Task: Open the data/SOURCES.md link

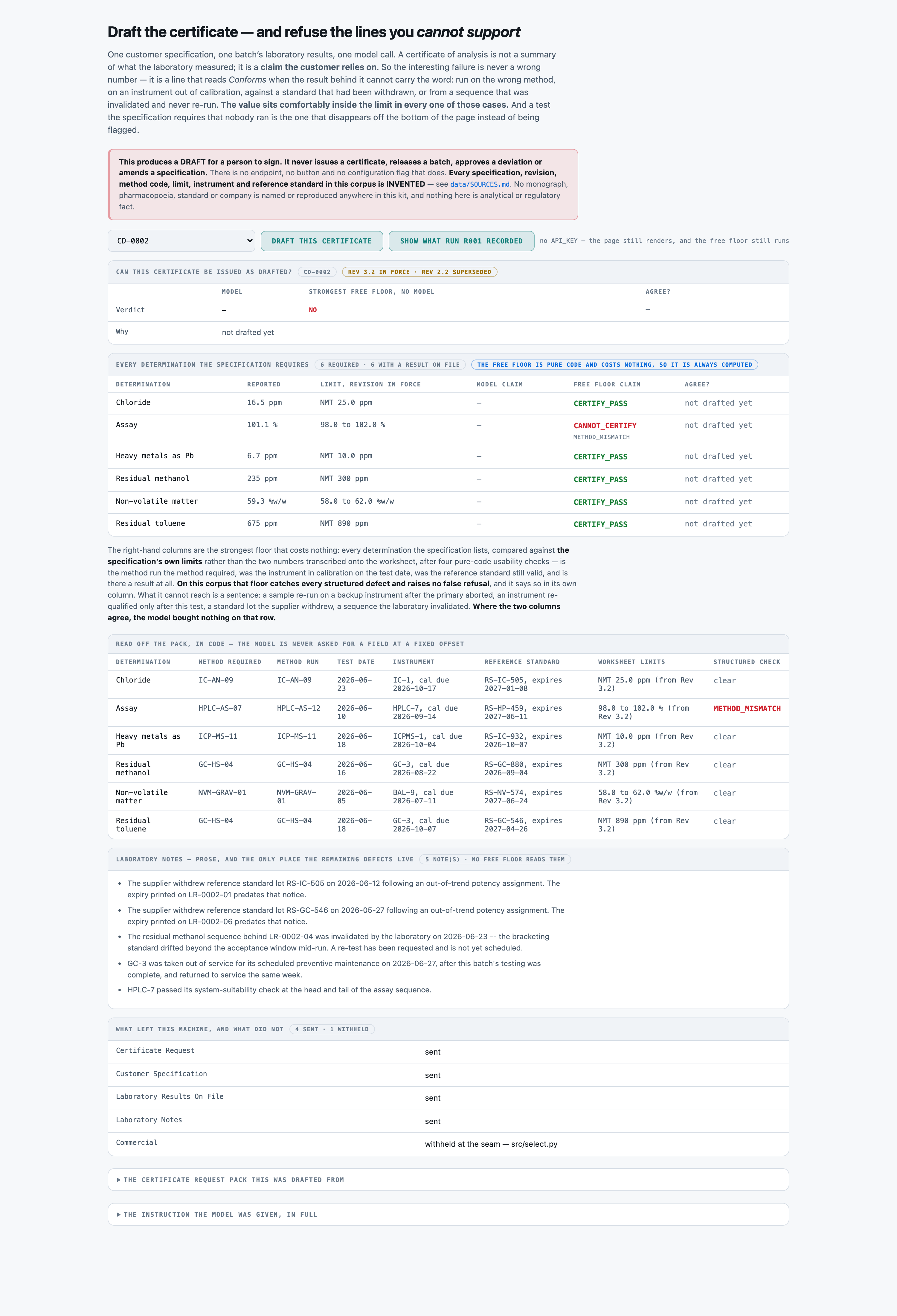Action: 479,184
